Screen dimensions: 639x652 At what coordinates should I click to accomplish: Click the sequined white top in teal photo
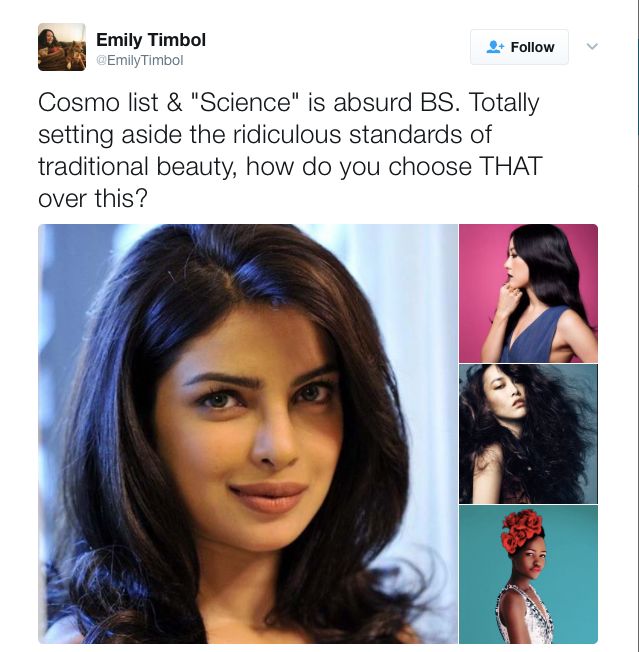526,615
